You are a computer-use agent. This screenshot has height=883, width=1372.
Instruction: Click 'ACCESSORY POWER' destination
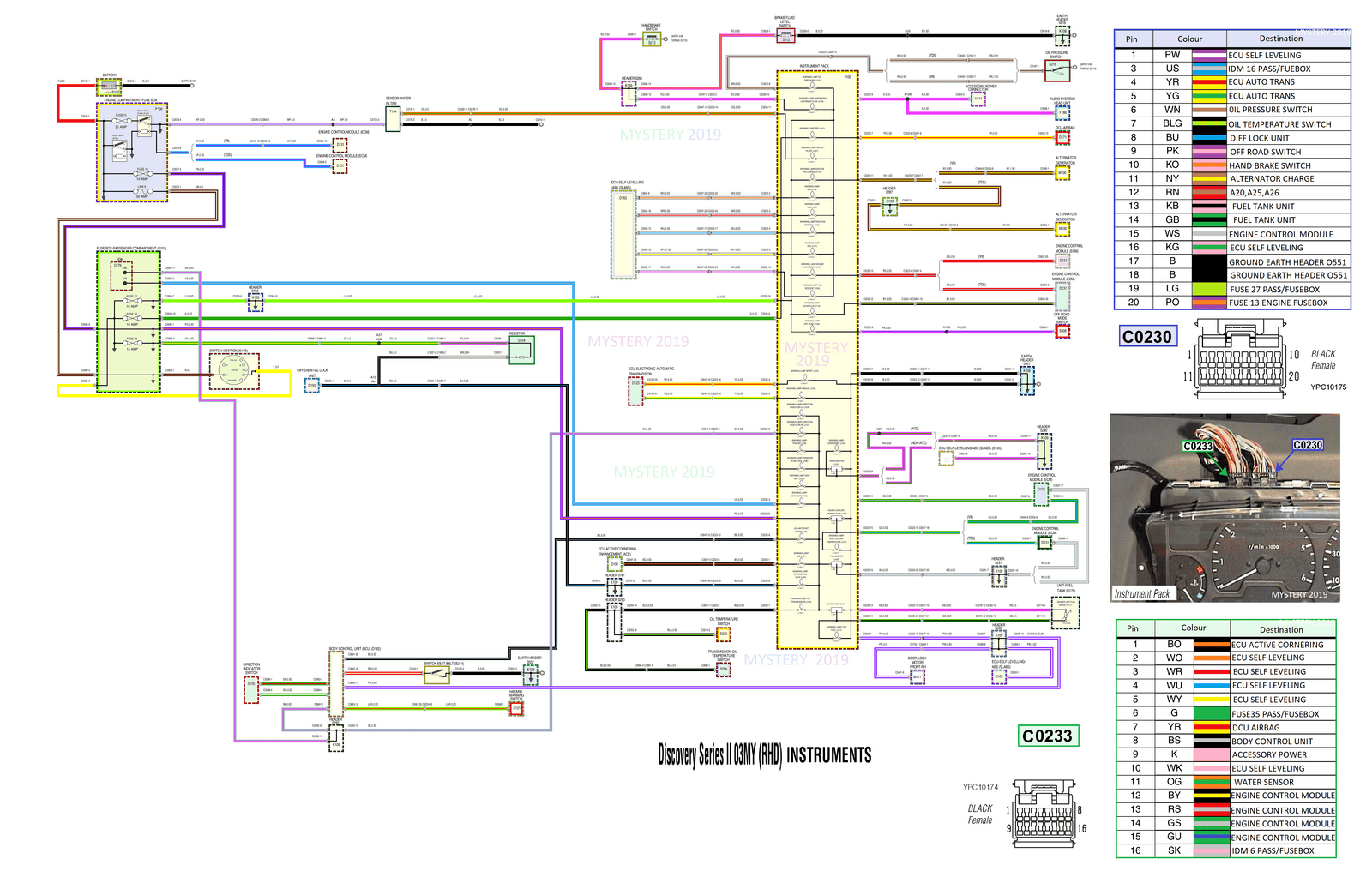coord(1269,755)
